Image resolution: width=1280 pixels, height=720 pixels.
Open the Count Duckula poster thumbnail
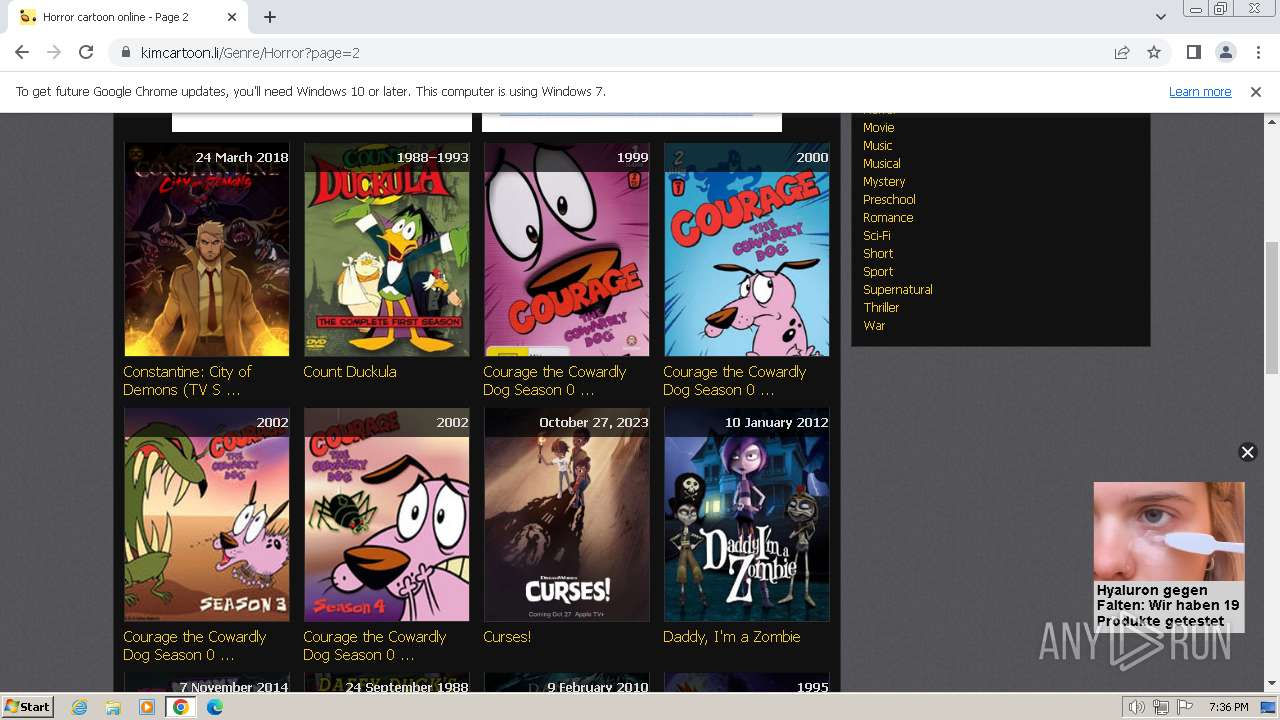click(387, 249)
